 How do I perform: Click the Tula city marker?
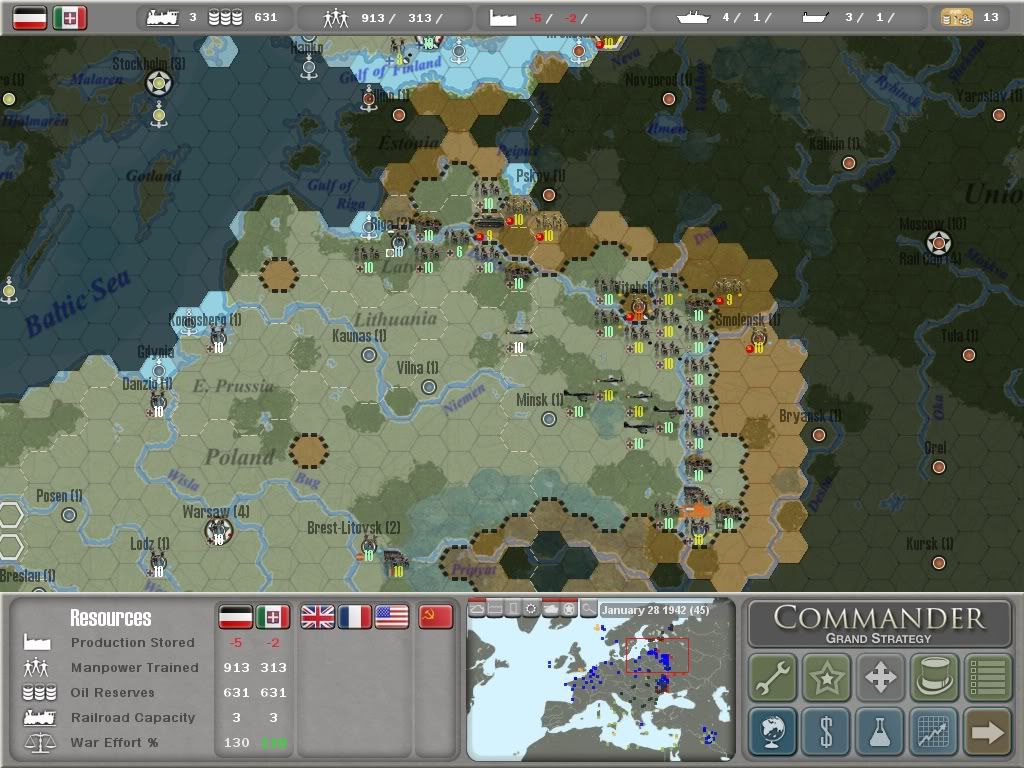[968, 355]
